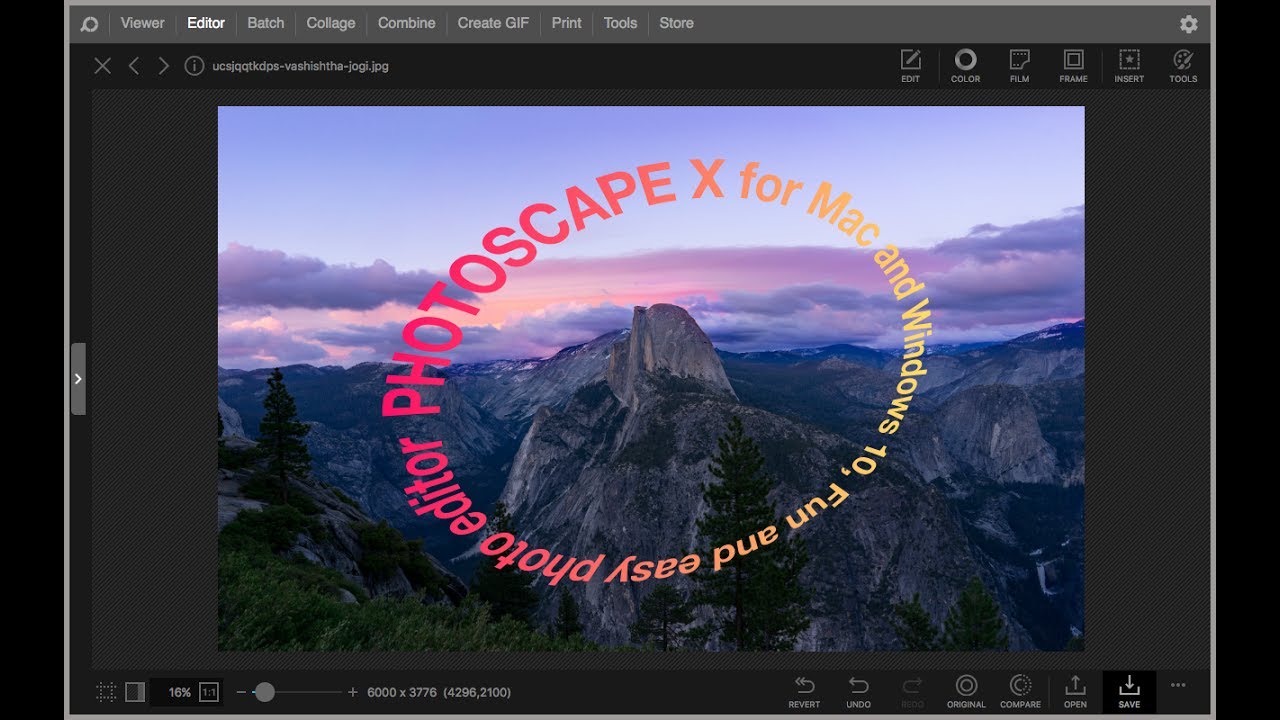Open the Batch tab
Viewport: 1280px width, 720px height.
tap(266, 23)
